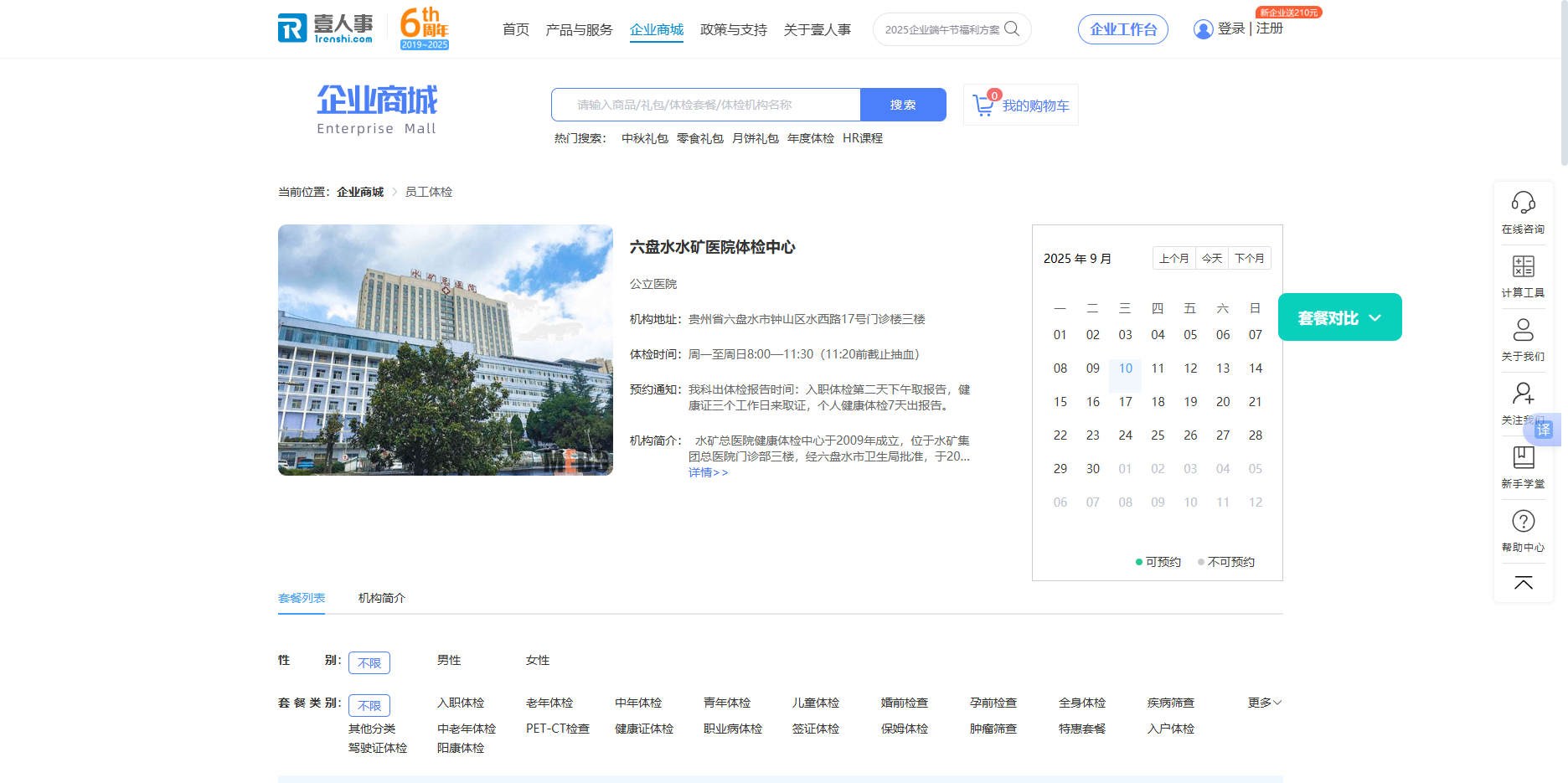1568x783 pixels.
Task: Switch to the 机构简介 tab
Action: [382, 599]
